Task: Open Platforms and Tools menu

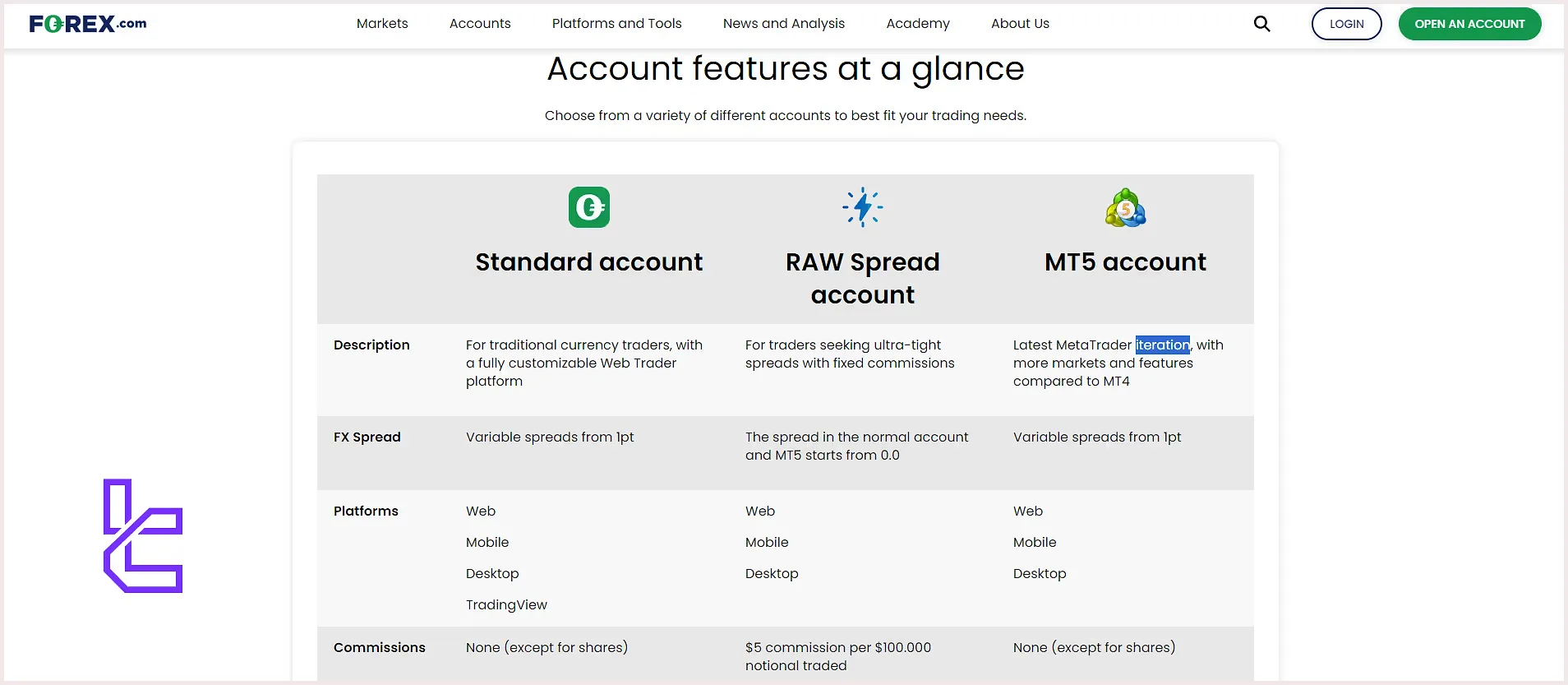Action: [x=617, y=24]
